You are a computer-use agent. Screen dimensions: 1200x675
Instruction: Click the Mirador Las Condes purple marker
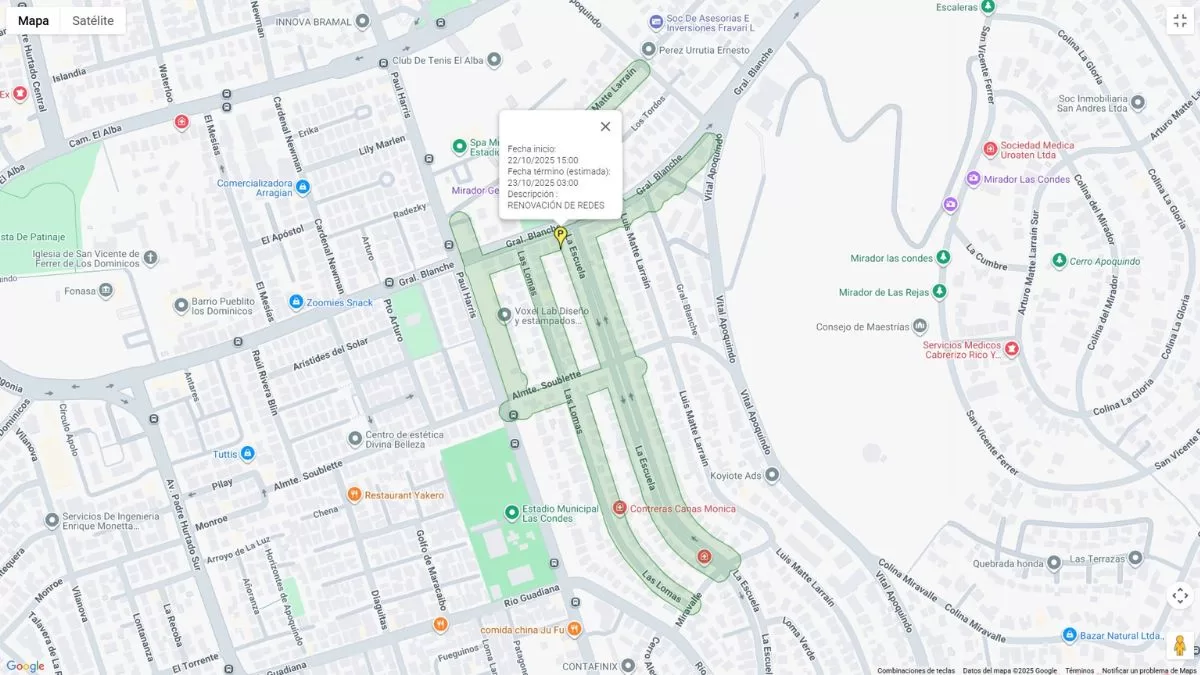click(973, 179)
